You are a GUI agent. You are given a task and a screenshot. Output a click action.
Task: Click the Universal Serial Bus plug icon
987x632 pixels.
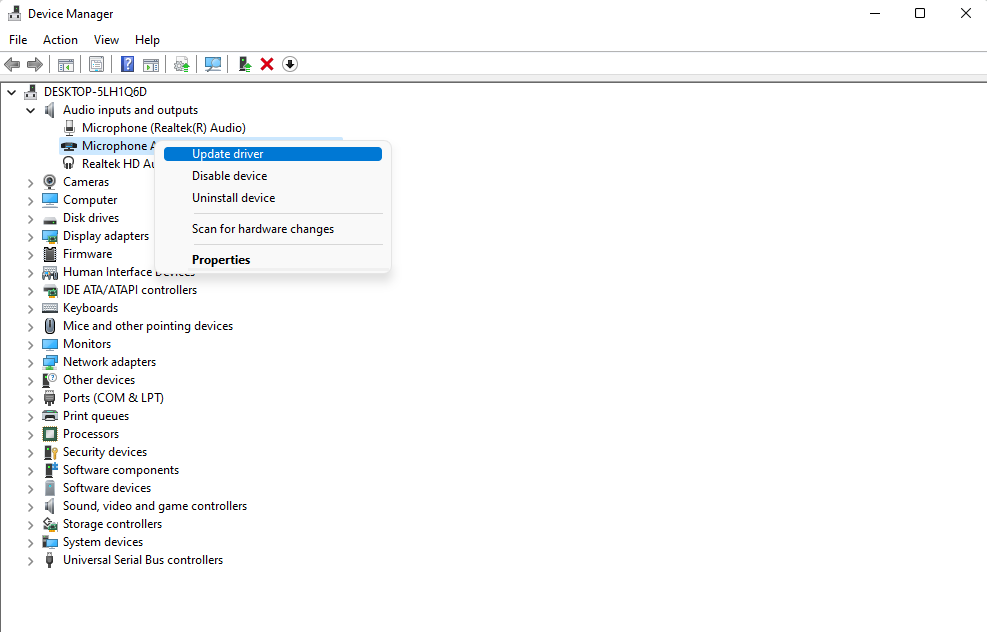tap(50, 560)
